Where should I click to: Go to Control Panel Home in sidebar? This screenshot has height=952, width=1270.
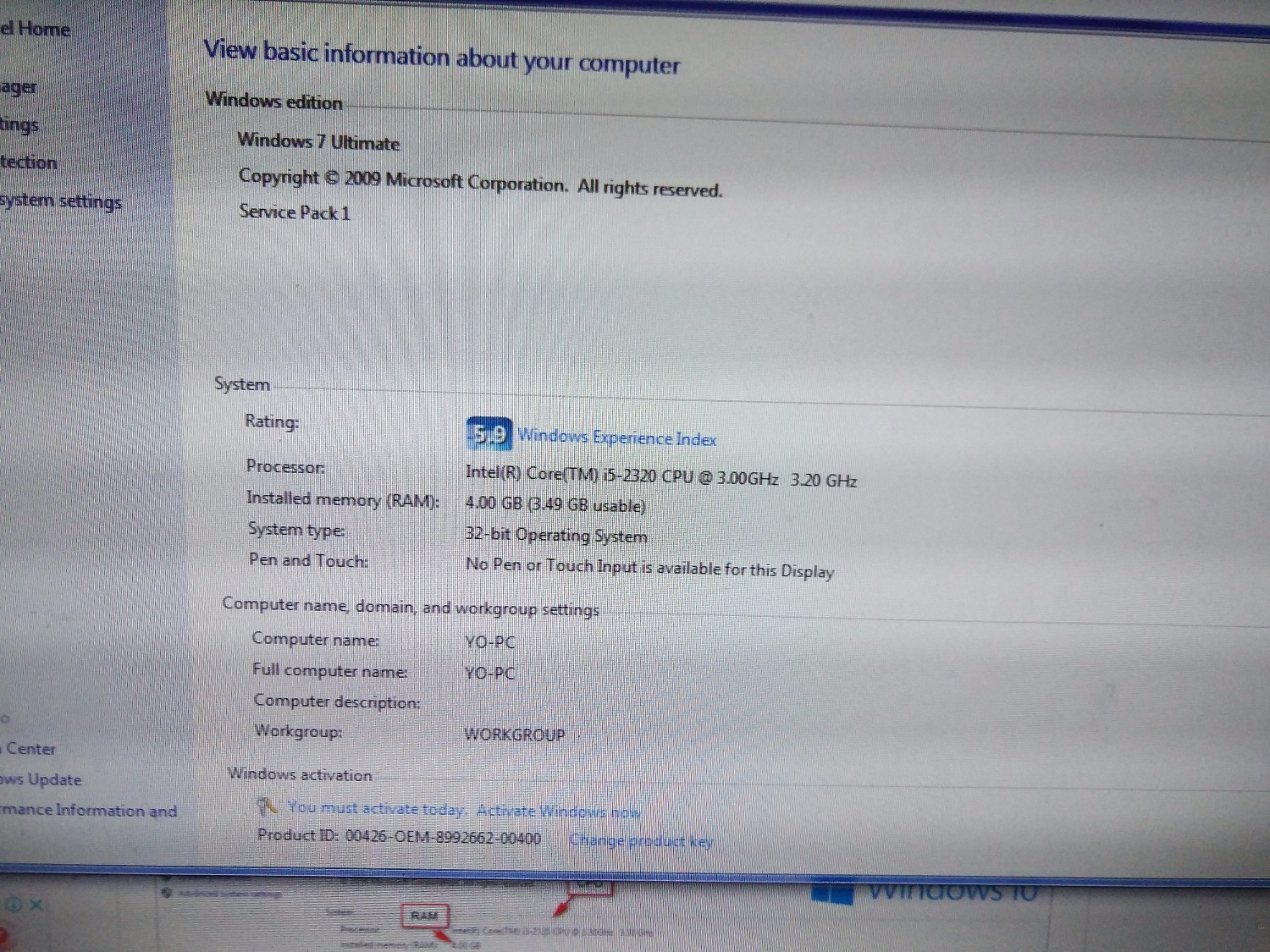pyautogui.click(x=35, y=29)
